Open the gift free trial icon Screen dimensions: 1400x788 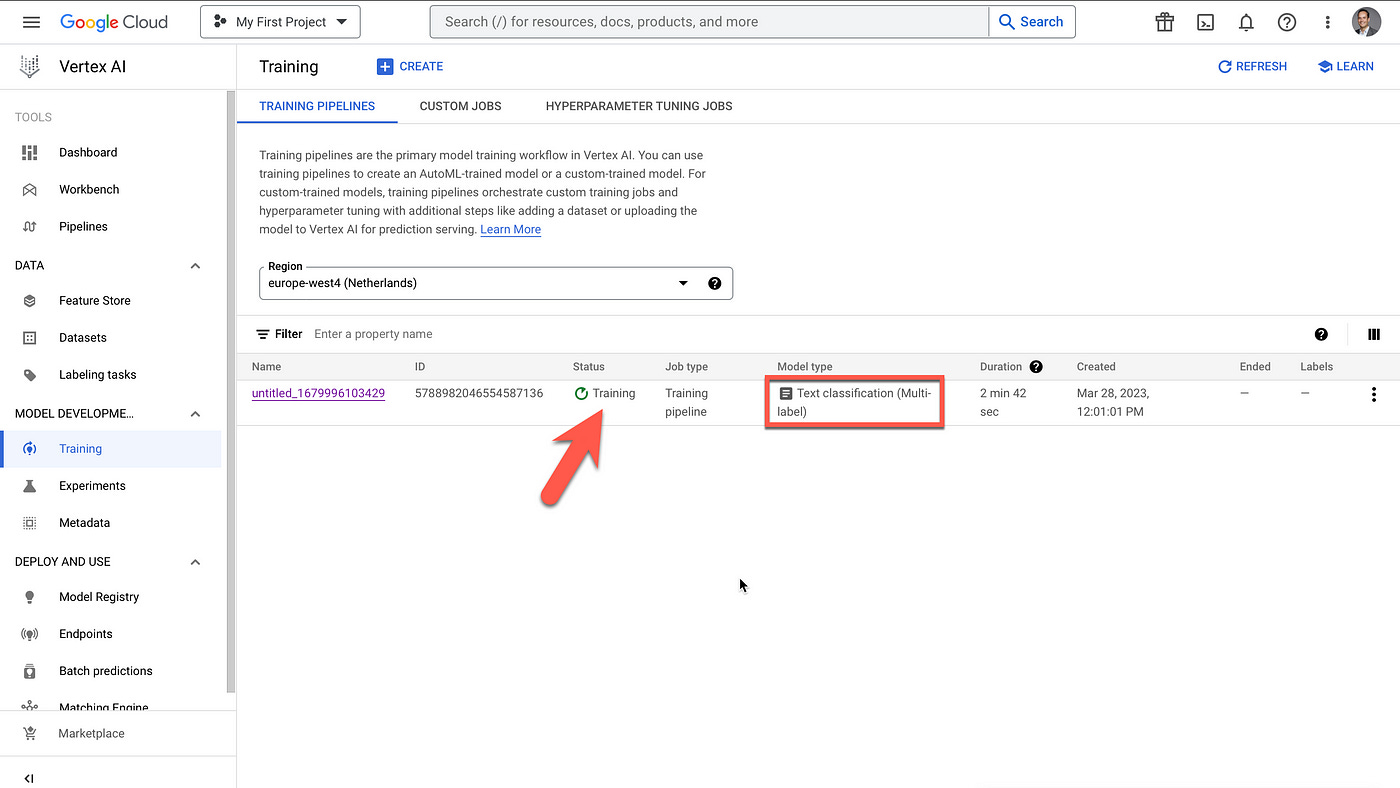tap(1164, 22)
